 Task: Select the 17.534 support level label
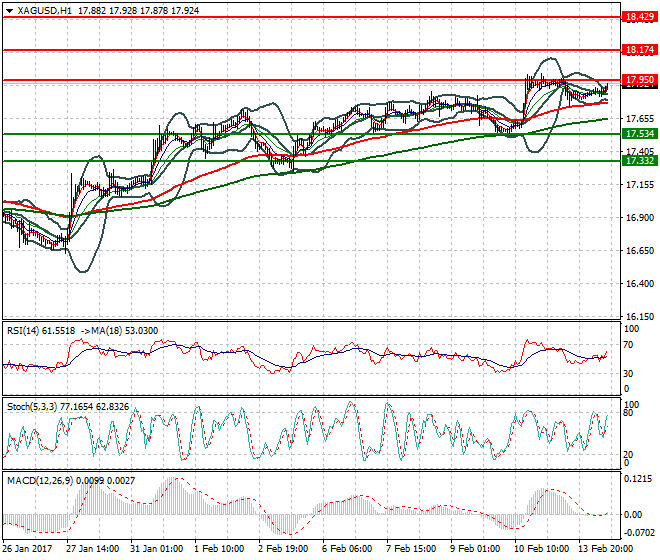(x=640, y=134)
